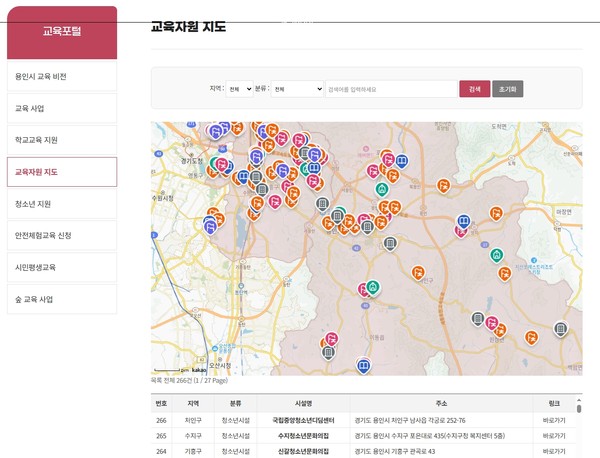Open the teal marker below 마장면 label
Image resolution: width=600 pixels, height=458 pixels.
[496, 255]
